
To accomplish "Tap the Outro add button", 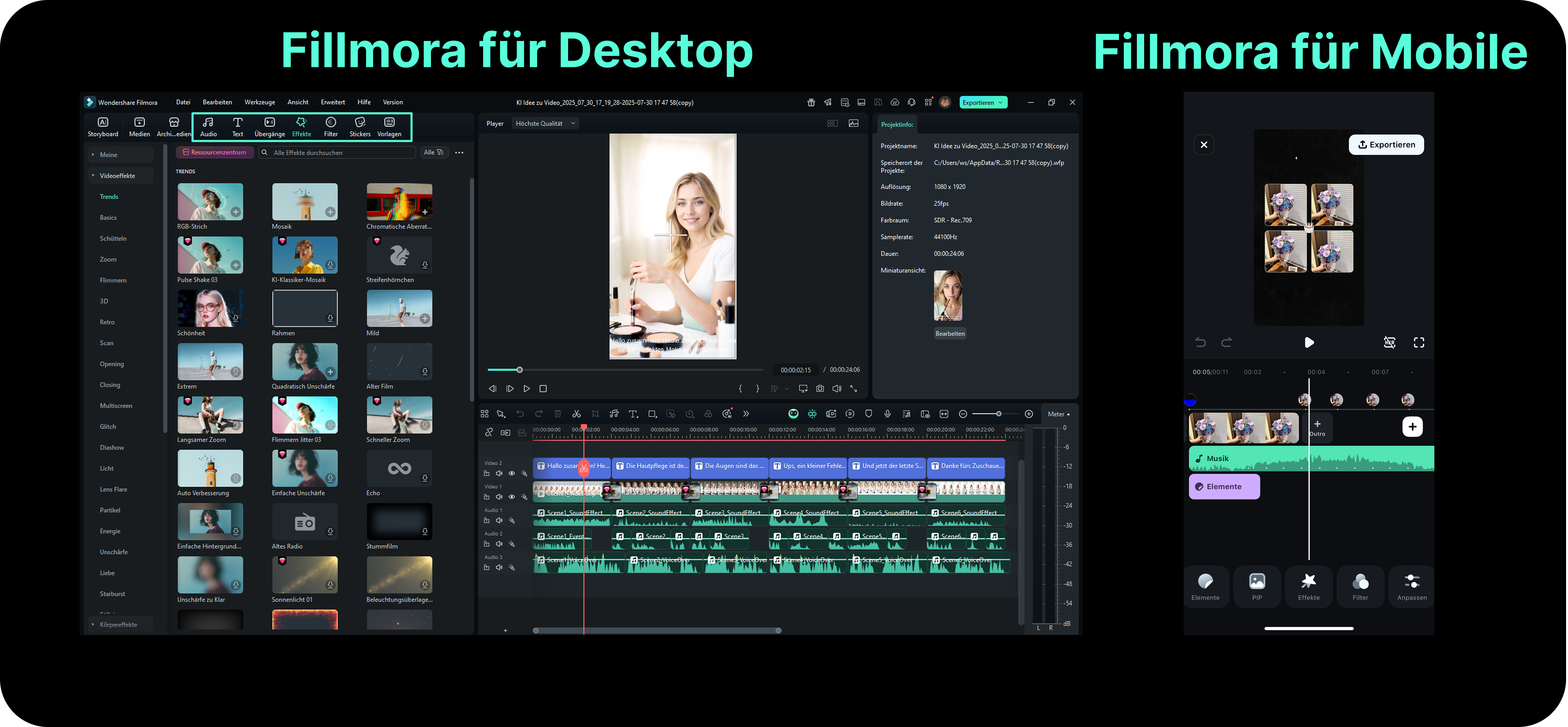I will click(1317, 427).
